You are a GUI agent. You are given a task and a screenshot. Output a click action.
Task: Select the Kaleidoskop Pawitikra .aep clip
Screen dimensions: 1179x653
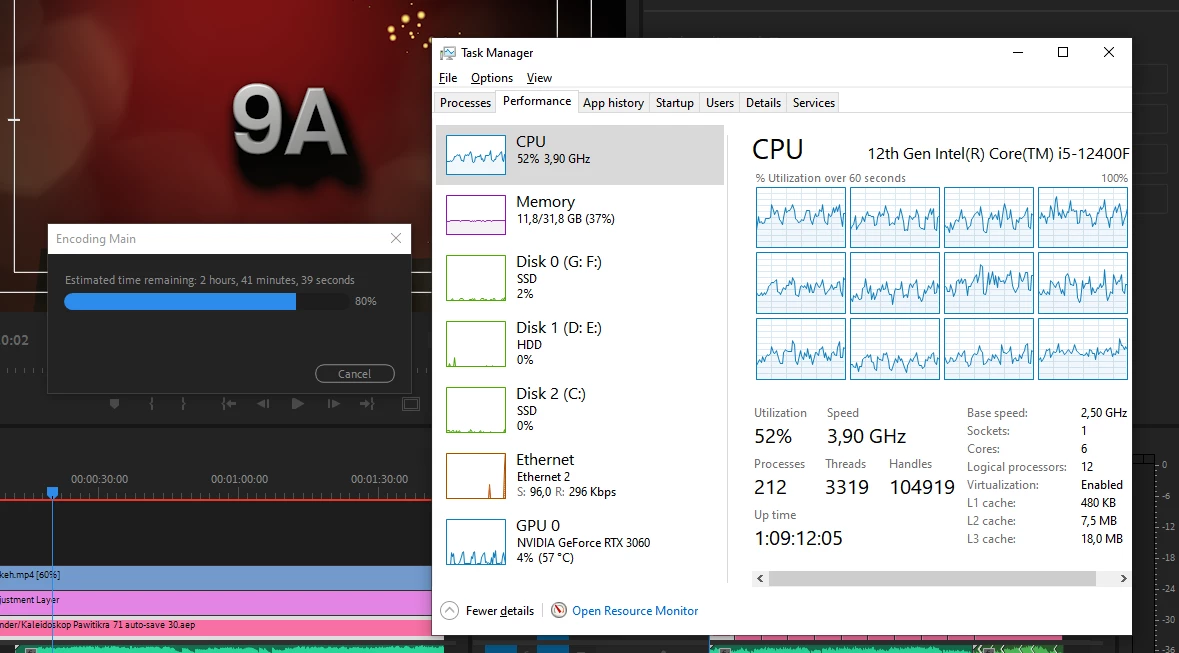click(216, 625)
